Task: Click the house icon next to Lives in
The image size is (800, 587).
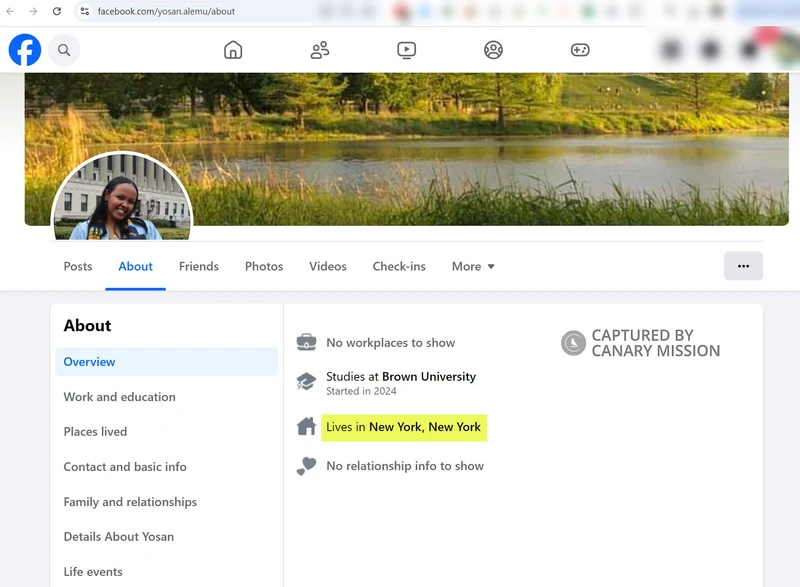Action: coord(305,427)
